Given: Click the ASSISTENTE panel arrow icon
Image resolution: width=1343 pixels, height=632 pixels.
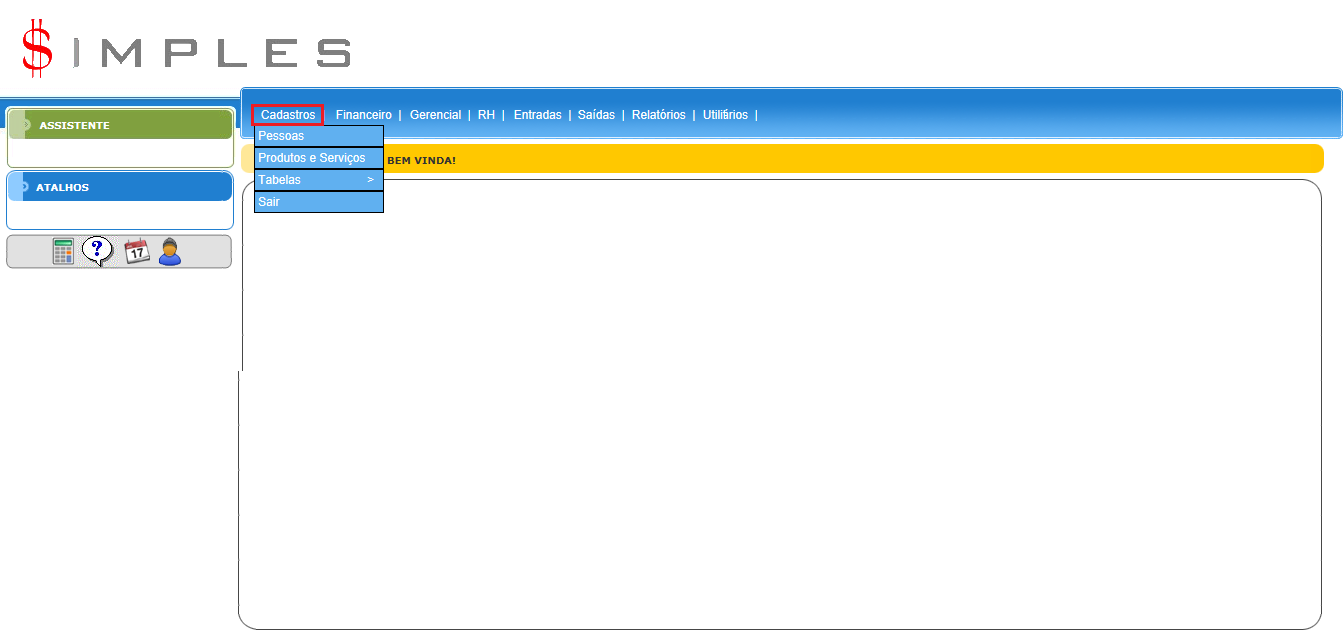Looking at the screenshot, I should [24, 125].
